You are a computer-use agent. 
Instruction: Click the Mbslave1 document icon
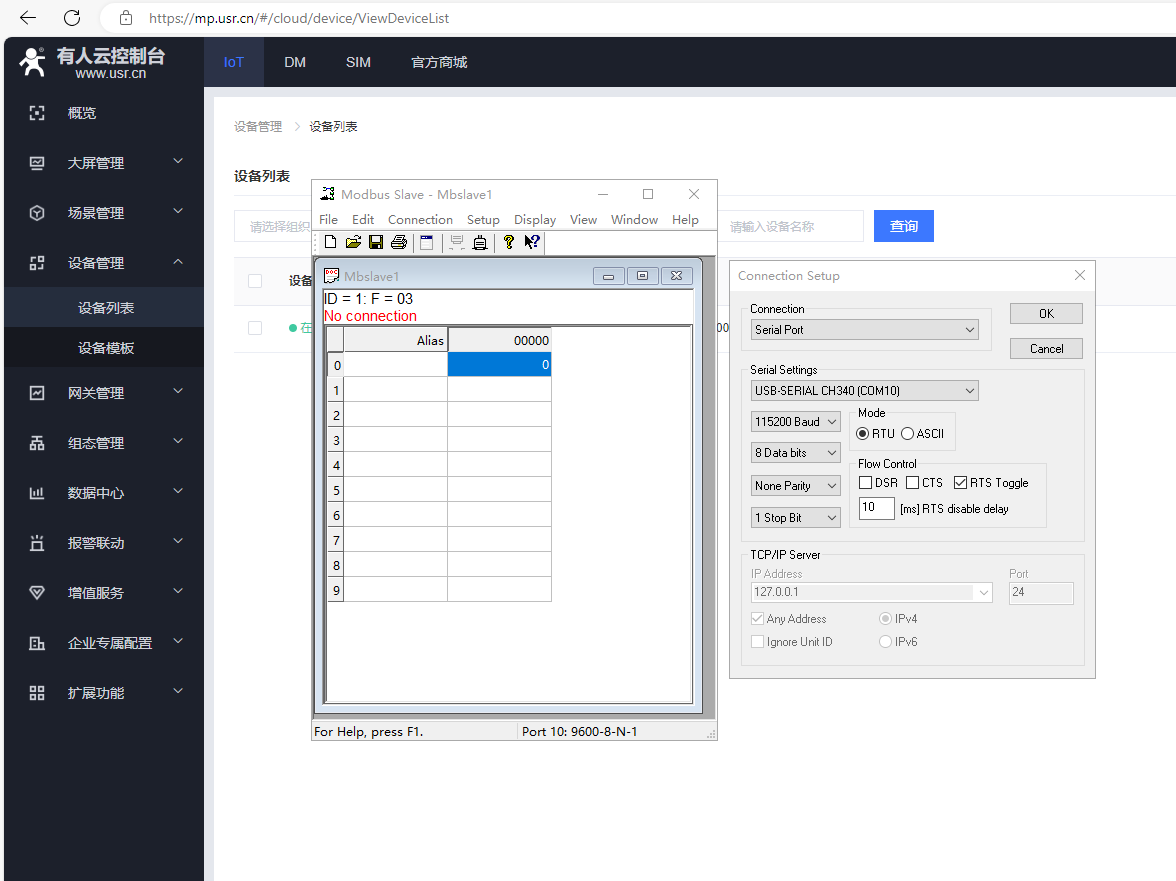click(x=332, y=276)
